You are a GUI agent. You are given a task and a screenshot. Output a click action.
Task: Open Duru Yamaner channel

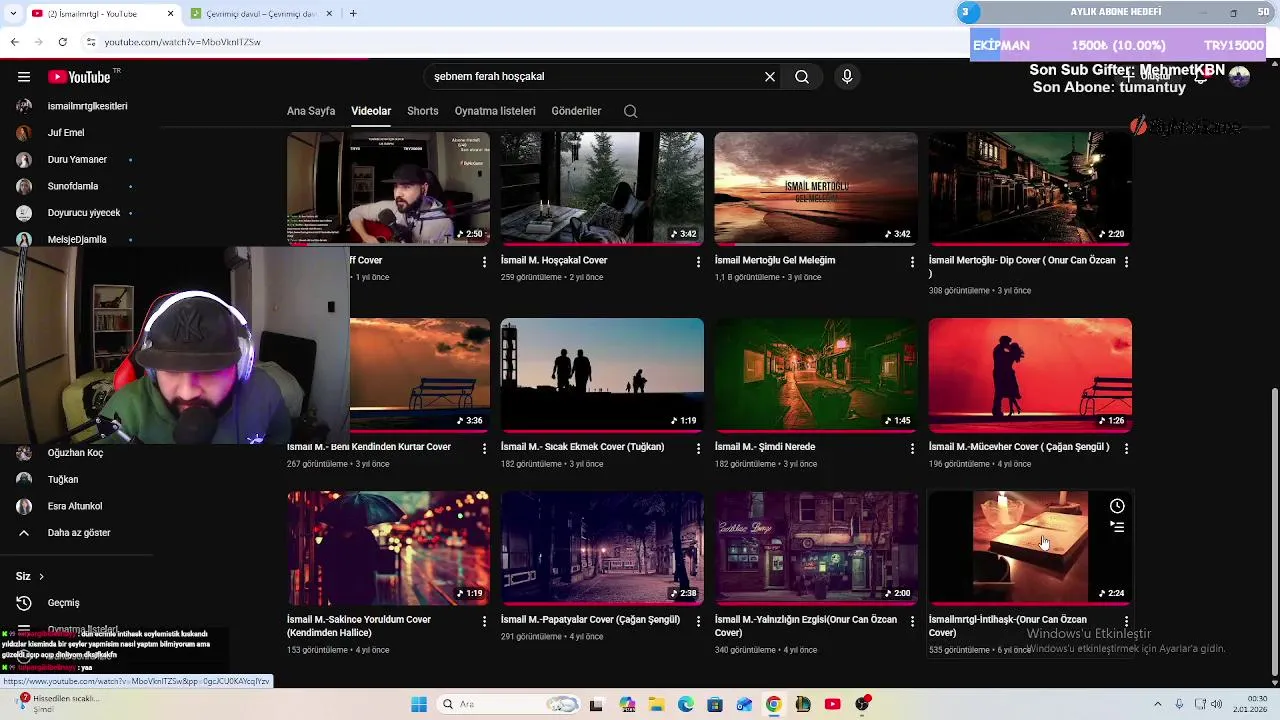coord(79,160)
